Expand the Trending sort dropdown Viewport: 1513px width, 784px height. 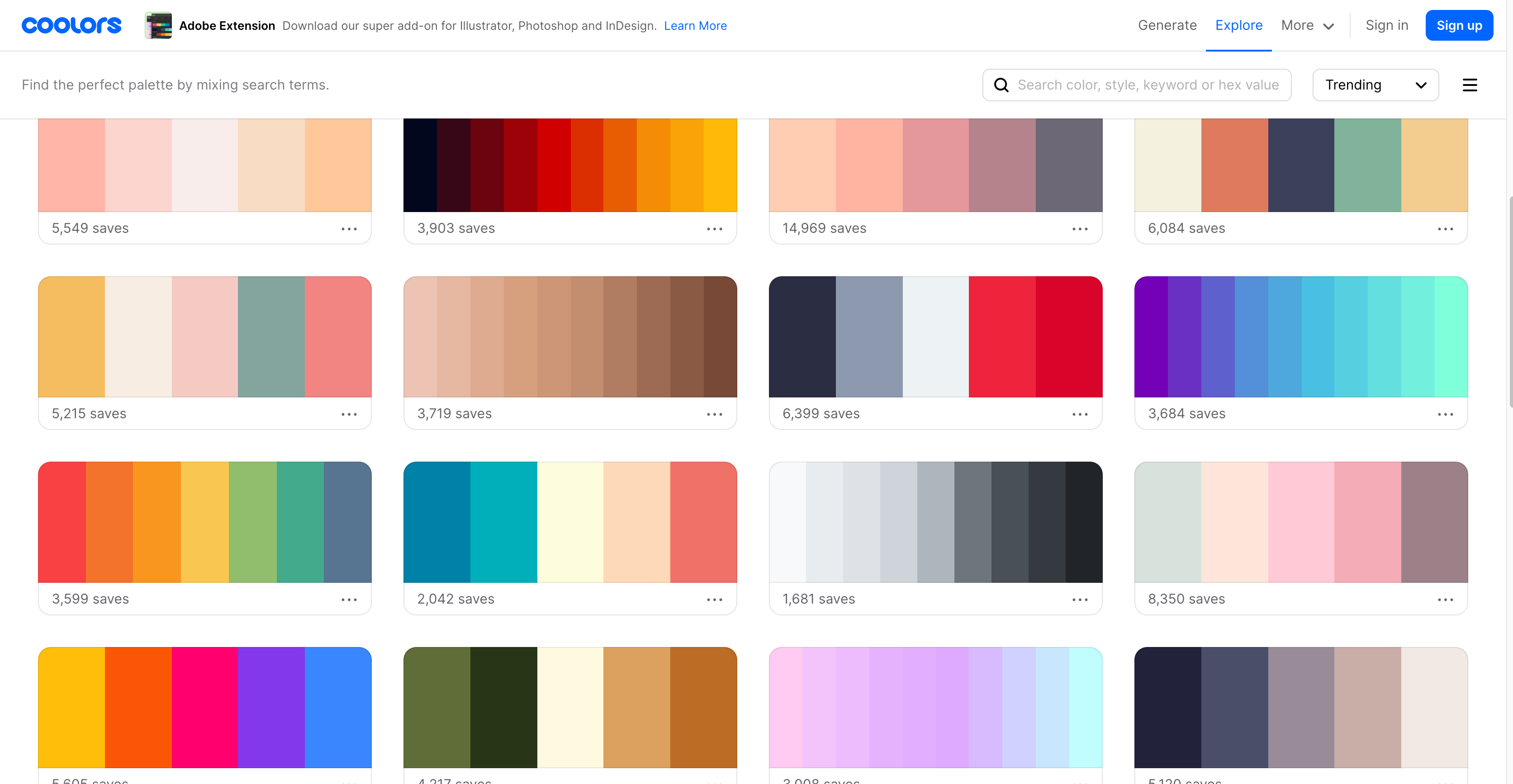(1375, 85)
